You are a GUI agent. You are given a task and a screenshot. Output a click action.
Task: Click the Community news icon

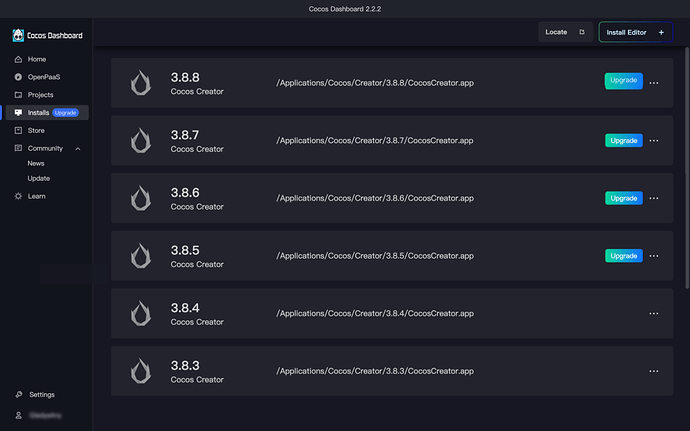tap(18, 148)
